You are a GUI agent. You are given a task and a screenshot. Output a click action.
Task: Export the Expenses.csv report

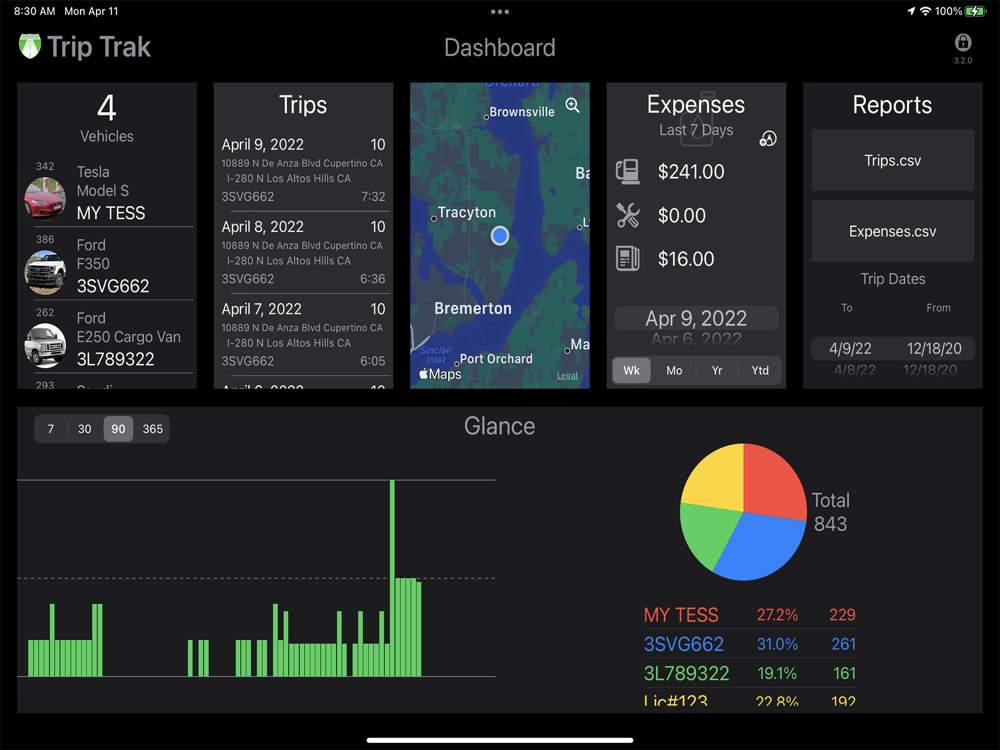click(892, 231)
